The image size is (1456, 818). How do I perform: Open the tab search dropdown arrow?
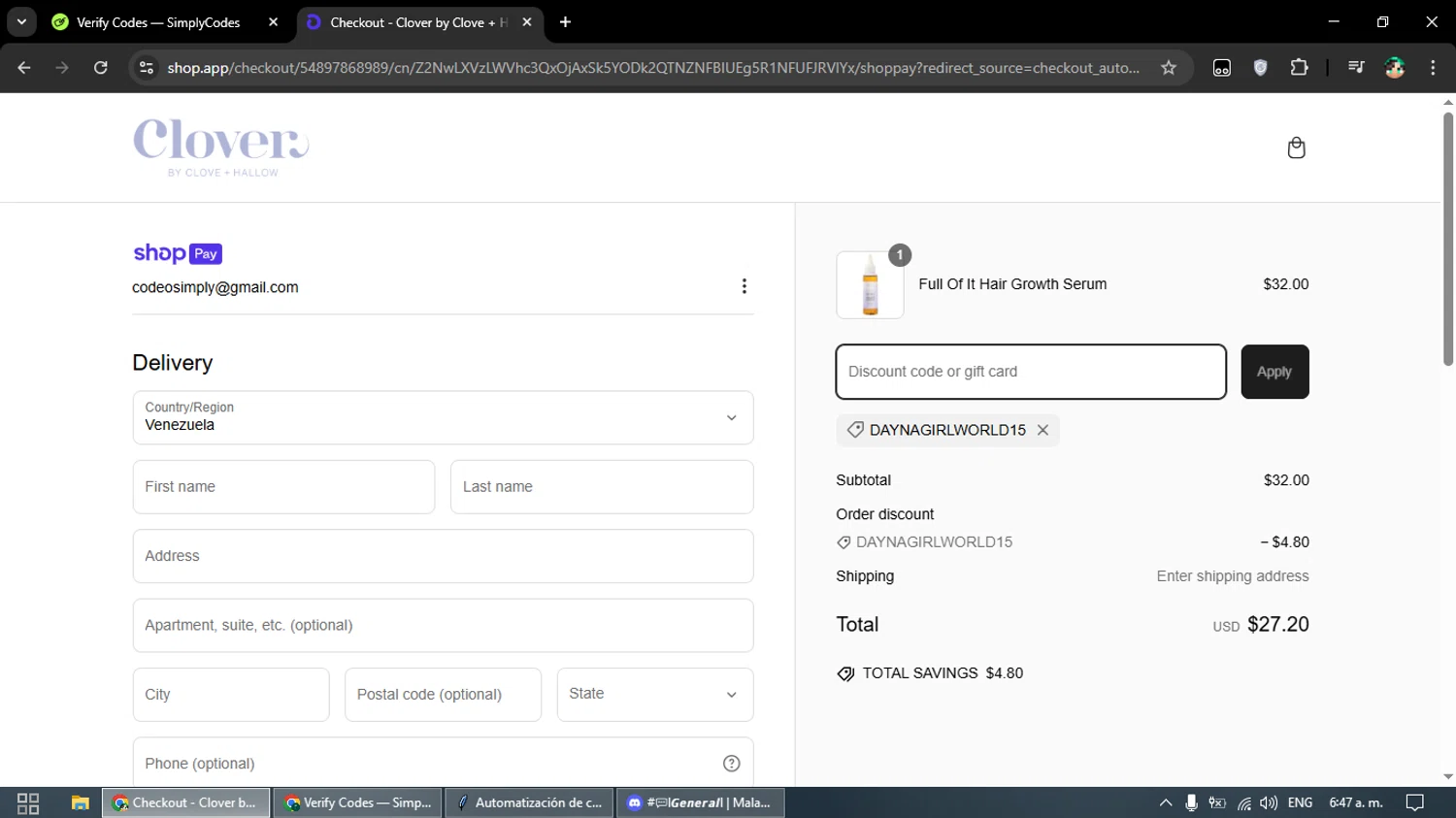[21, 21]
